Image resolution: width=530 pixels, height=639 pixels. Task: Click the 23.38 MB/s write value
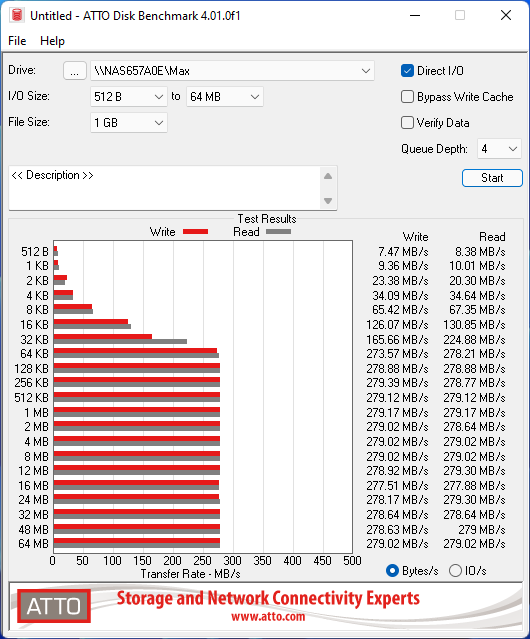400,281
